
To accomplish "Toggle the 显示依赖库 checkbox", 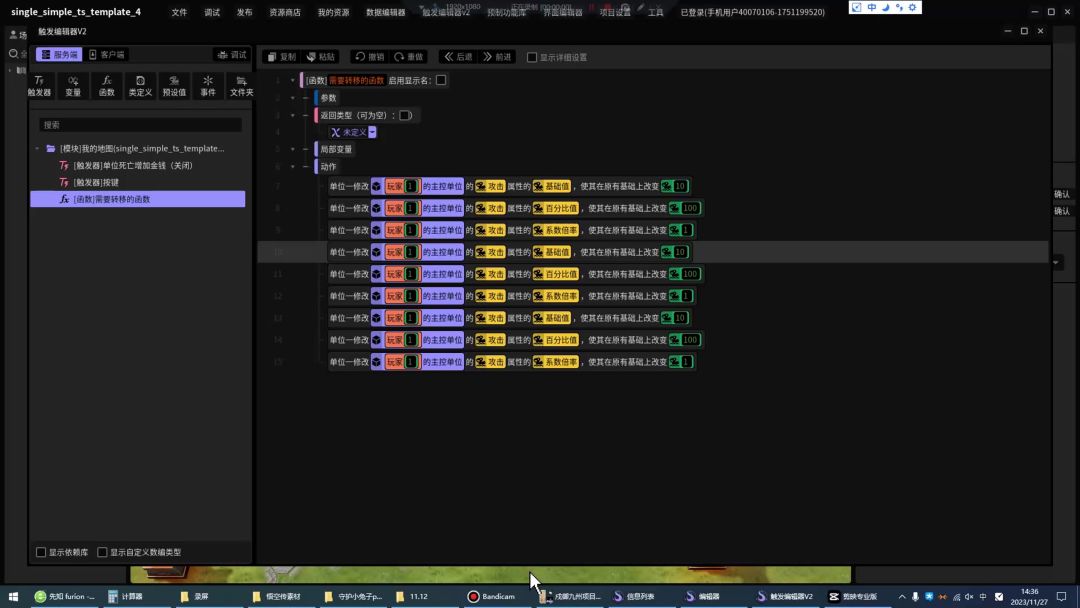I will coord(41,552).
